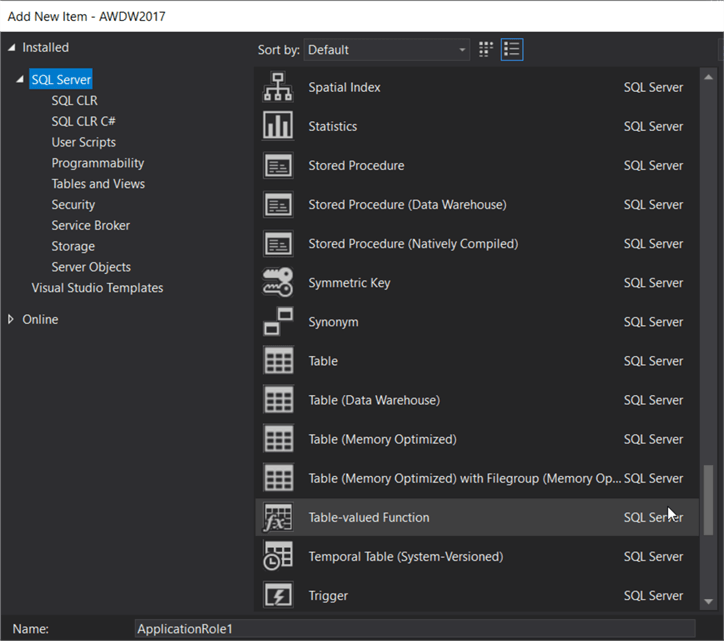
Task: Select "Temporal Table (System-Versioned)" template name
Action: [x=406, y=556]
